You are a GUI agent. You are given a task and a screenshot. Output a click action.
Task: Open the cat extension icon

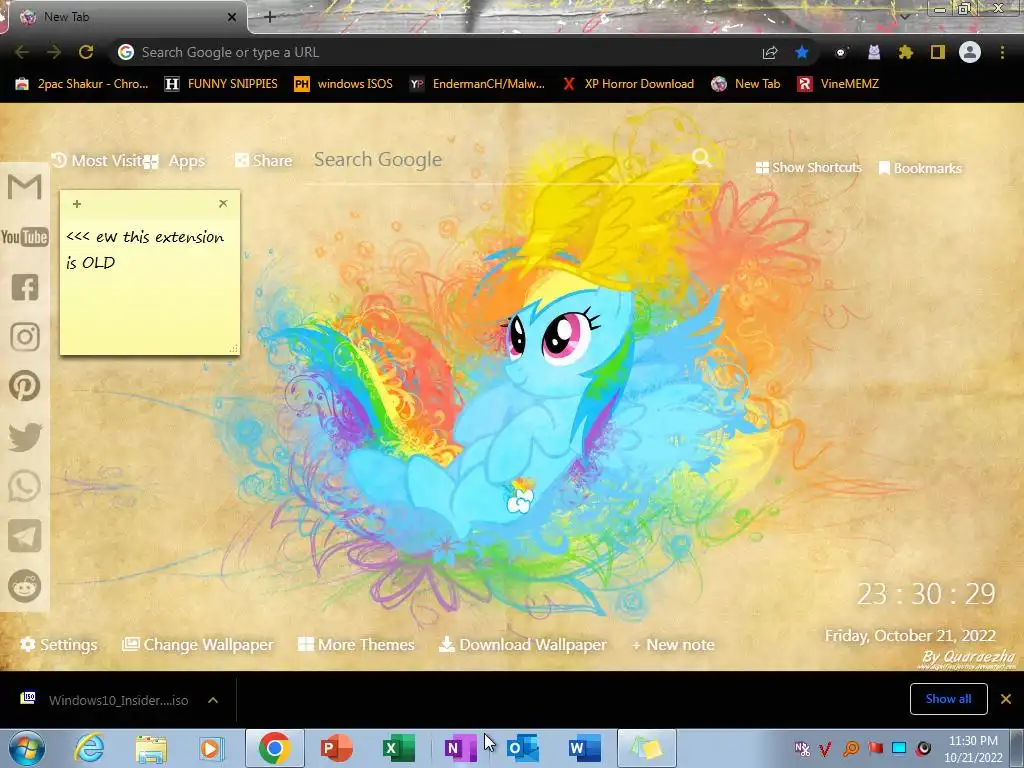tap(874, 52)
